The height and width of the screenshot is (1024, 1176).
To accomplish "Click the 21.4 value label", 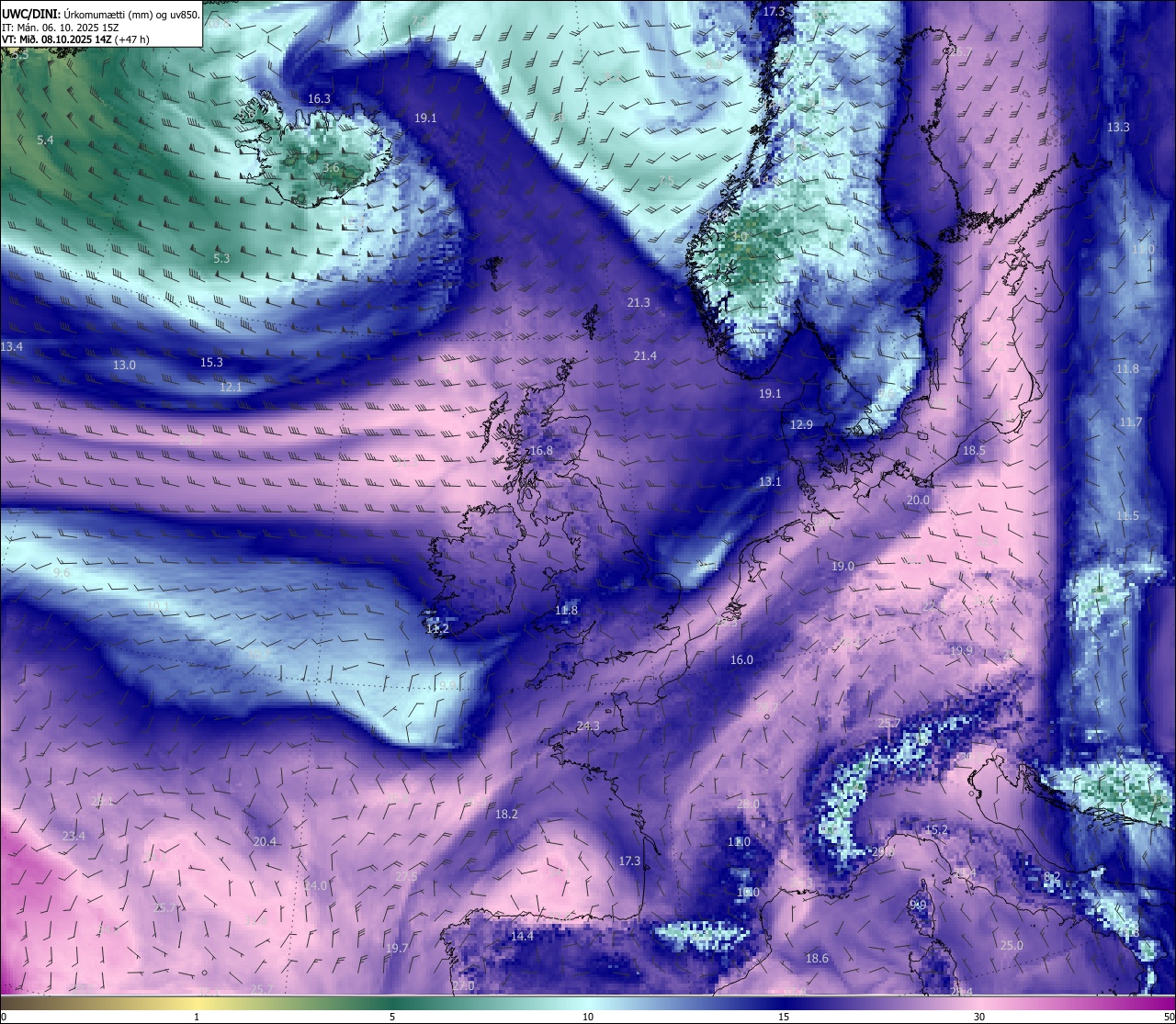I will 645,355.
